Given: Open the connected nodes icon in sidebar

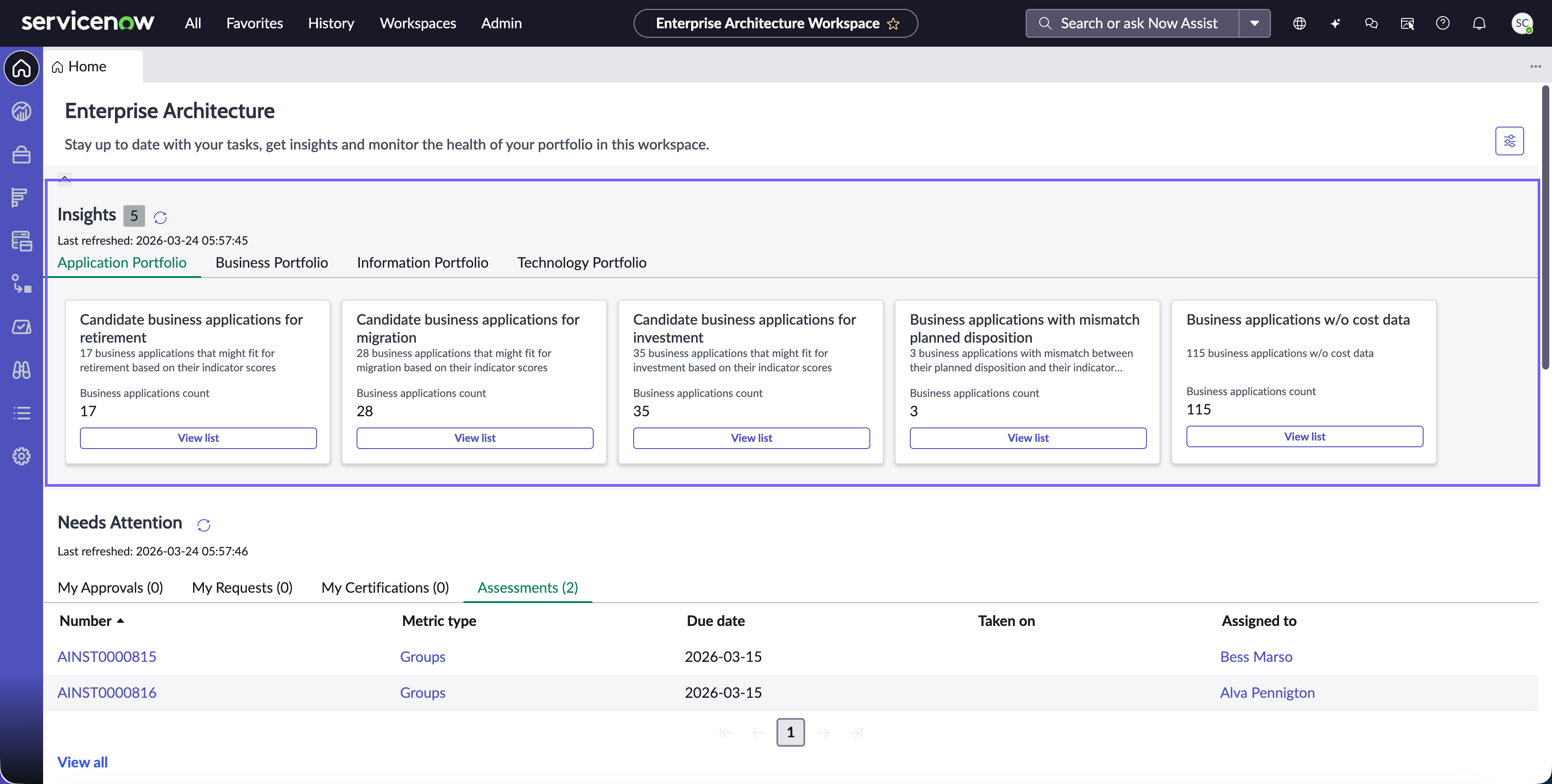Looking at the screenshot, I should (22, 284).
